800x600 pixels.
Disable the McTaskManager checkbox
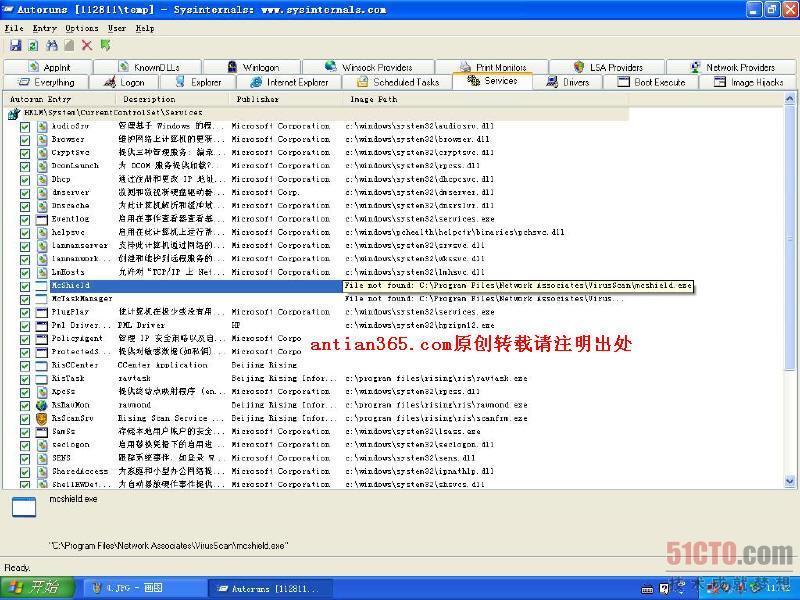tap(24, 299)
